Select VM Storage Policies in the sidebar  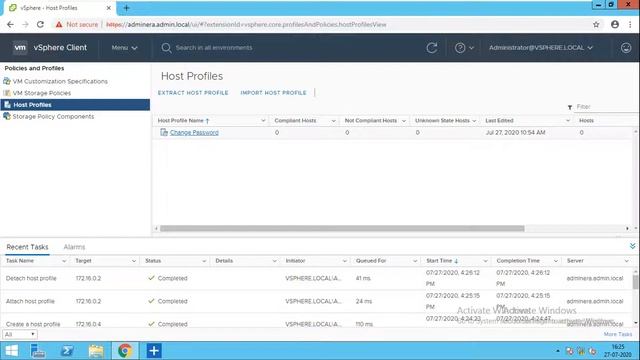point(42,93)
